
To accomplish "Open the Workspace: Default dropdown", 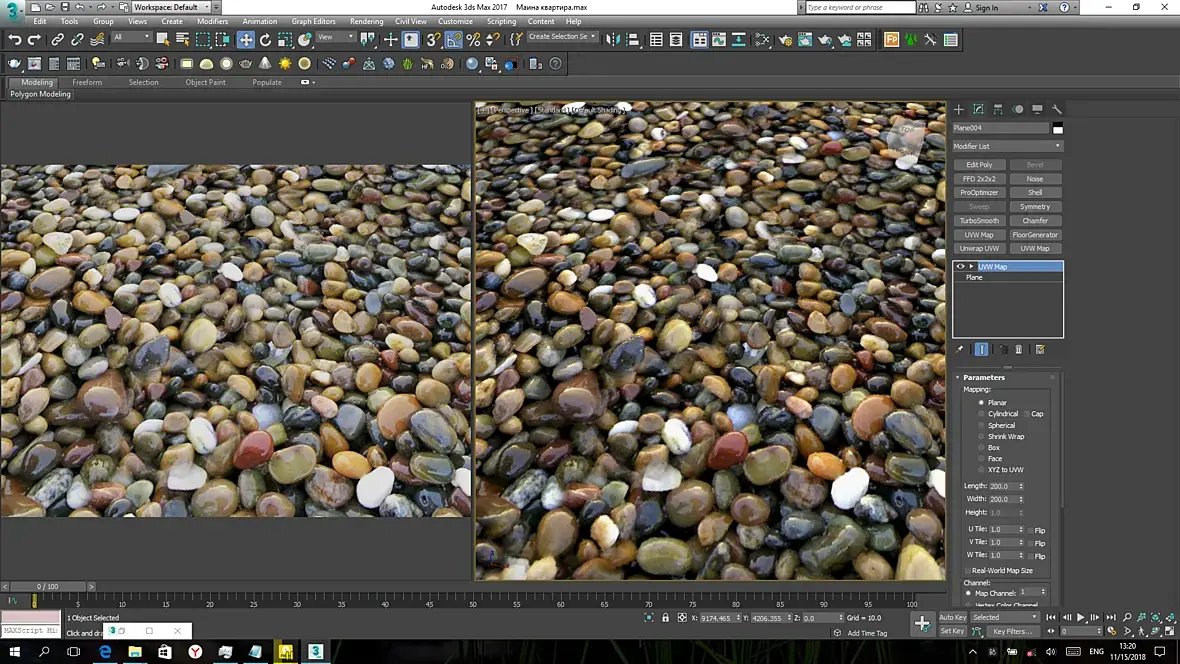I will point(171,7).
